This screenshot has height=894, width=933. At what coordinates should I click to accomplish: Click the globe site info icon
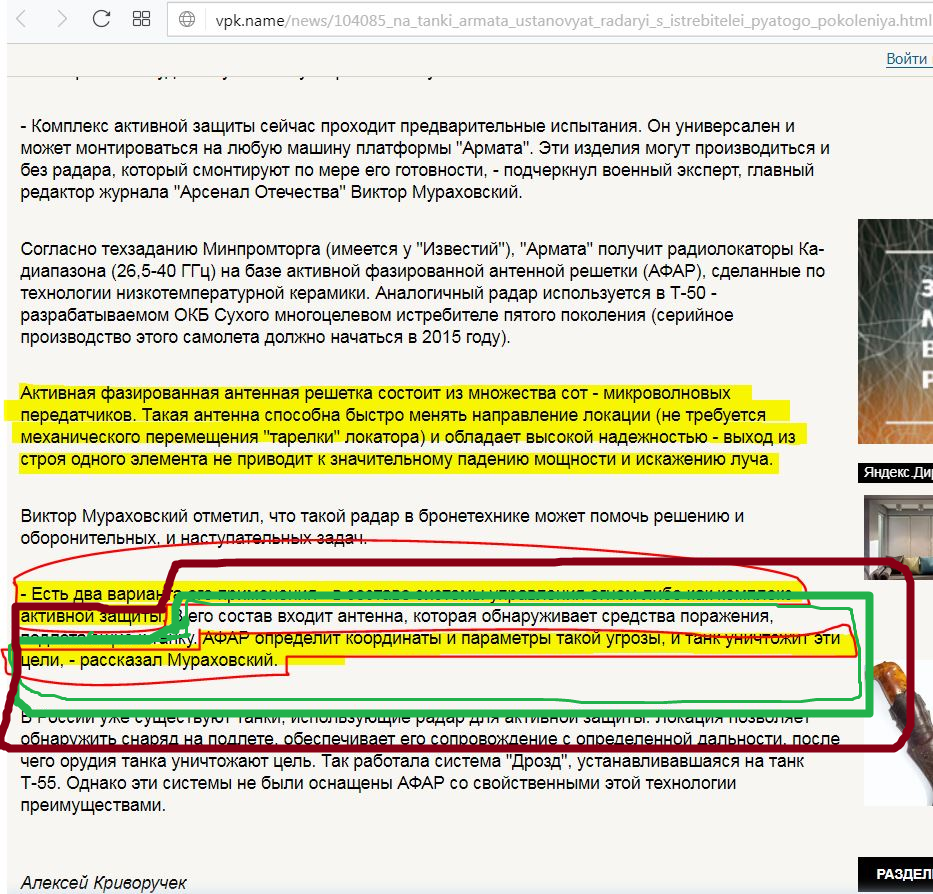[187, 19]
